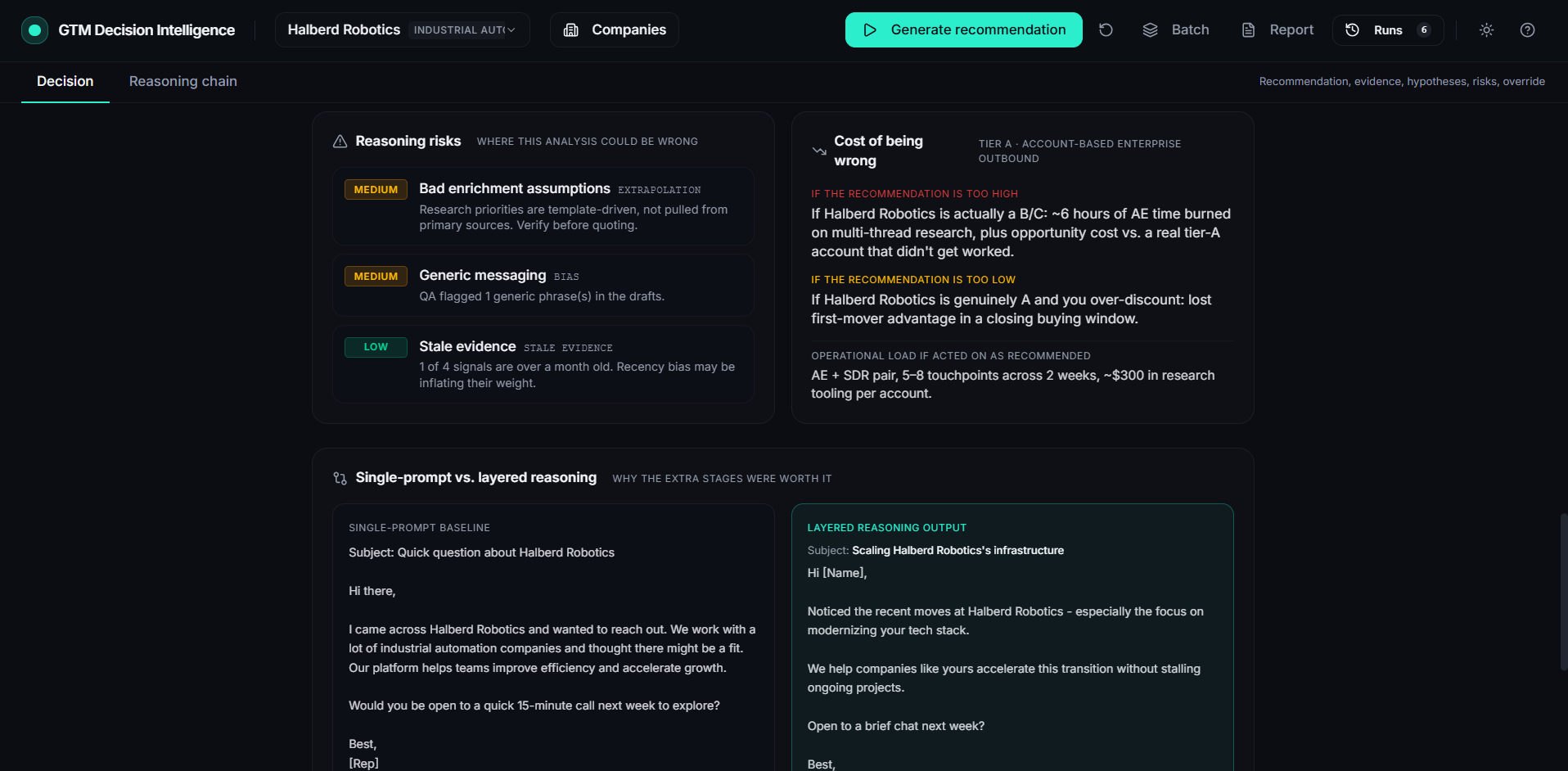1568x771 pixels.
Task: Click the Reasoning risks warning triangle icon
Action: (340, 142)
